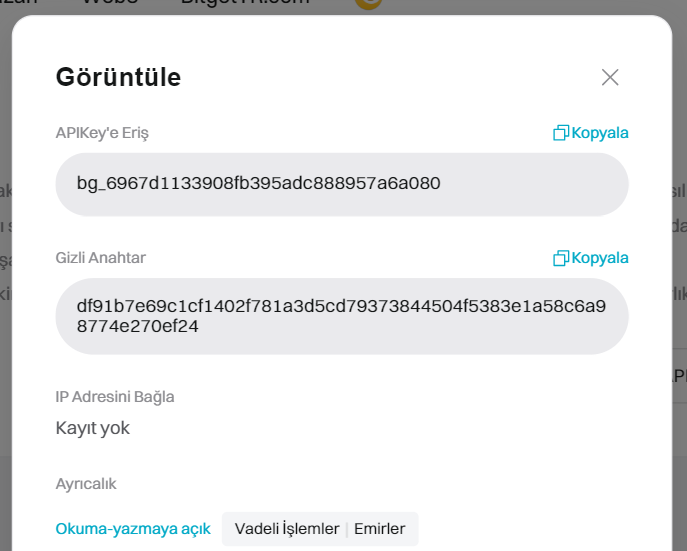
Task: Close the Görüntüle dialog with the X
Action: pos(610,77)
